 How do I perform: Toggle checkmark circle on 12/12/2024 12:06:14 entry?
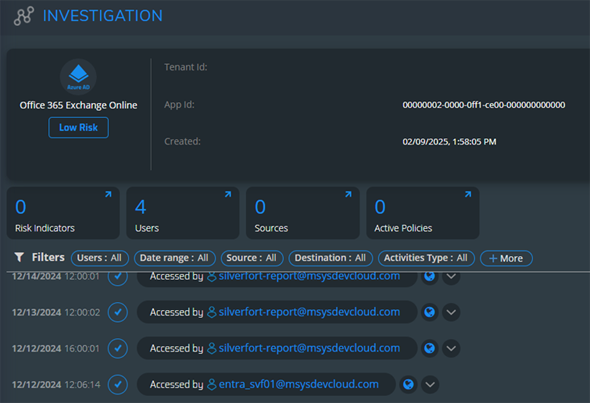(118, 385)
